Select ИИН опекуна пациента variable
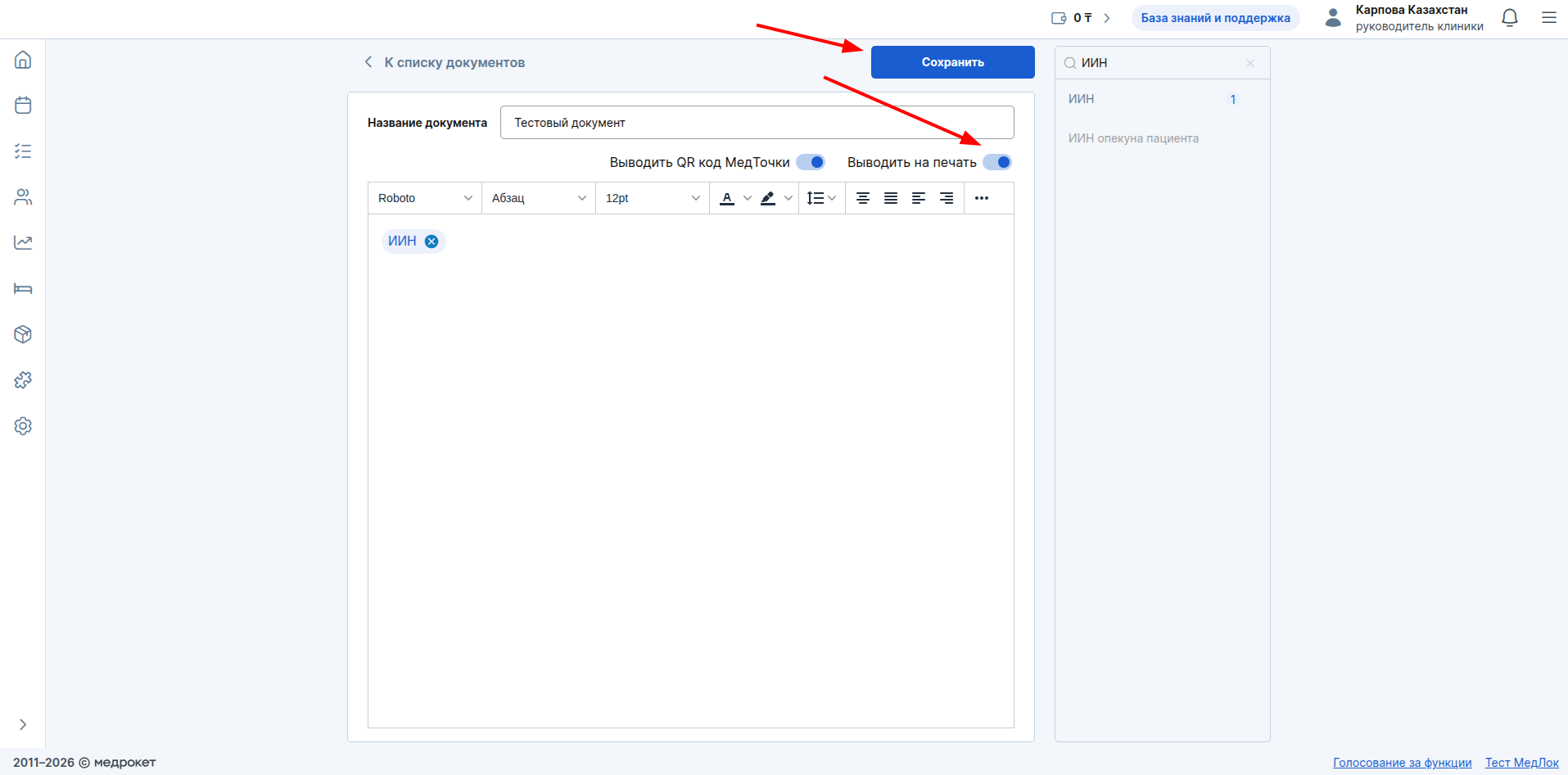This screenshot has width=1568, height=775. [x=1133, y=138]
